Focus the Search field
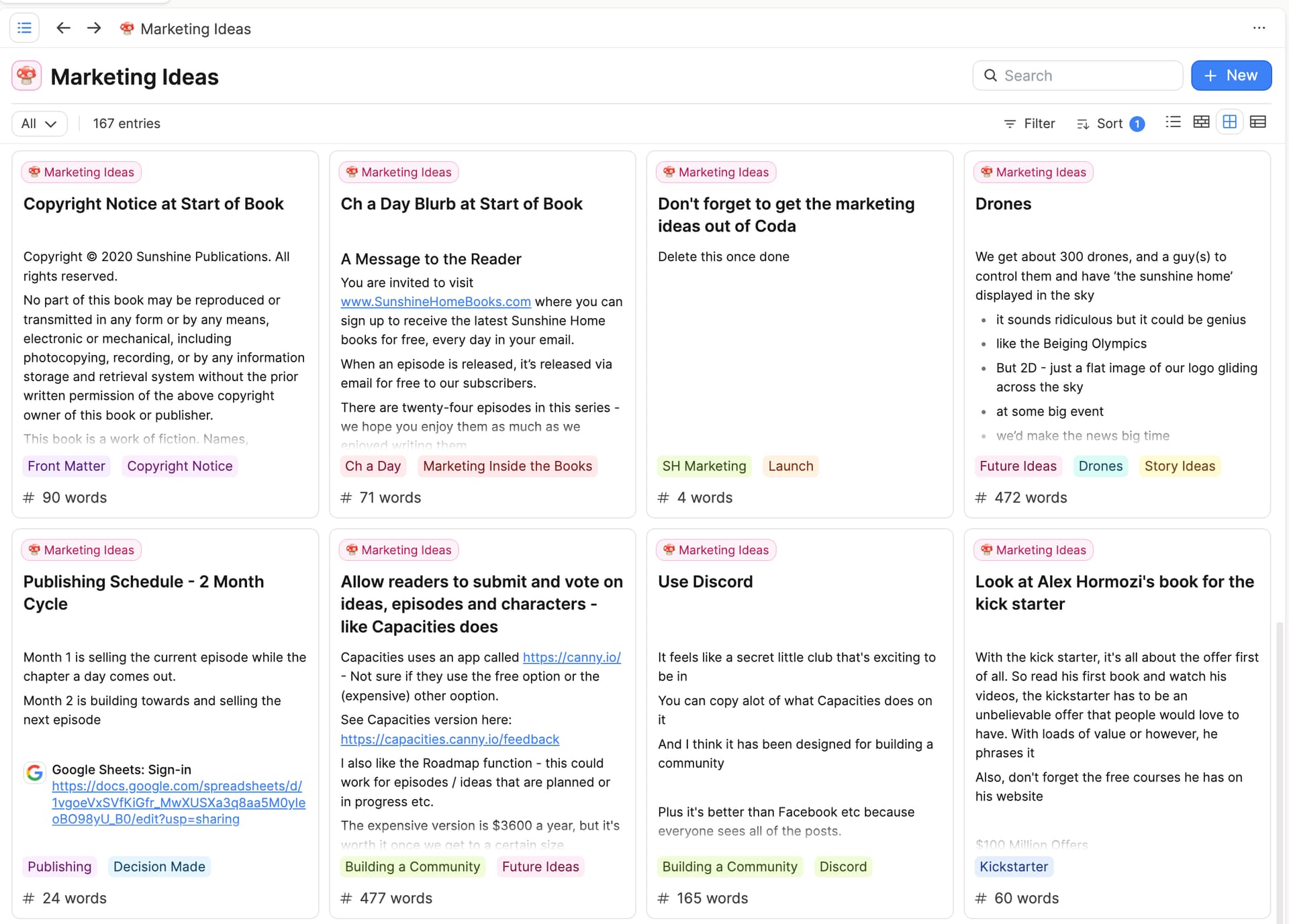 click(1078, 76)
